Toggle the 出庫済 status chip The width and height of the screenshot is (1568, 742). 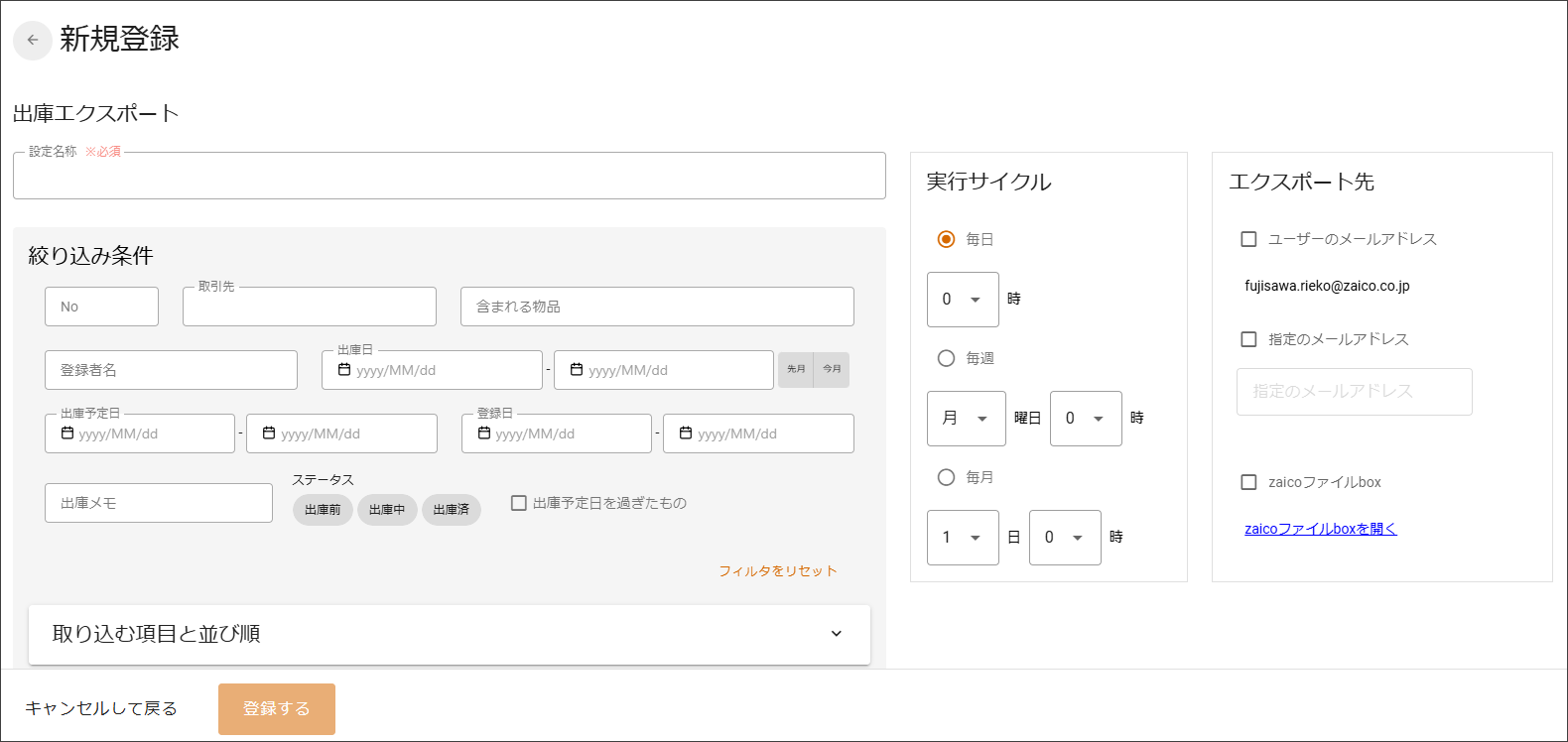click(452, 510)
